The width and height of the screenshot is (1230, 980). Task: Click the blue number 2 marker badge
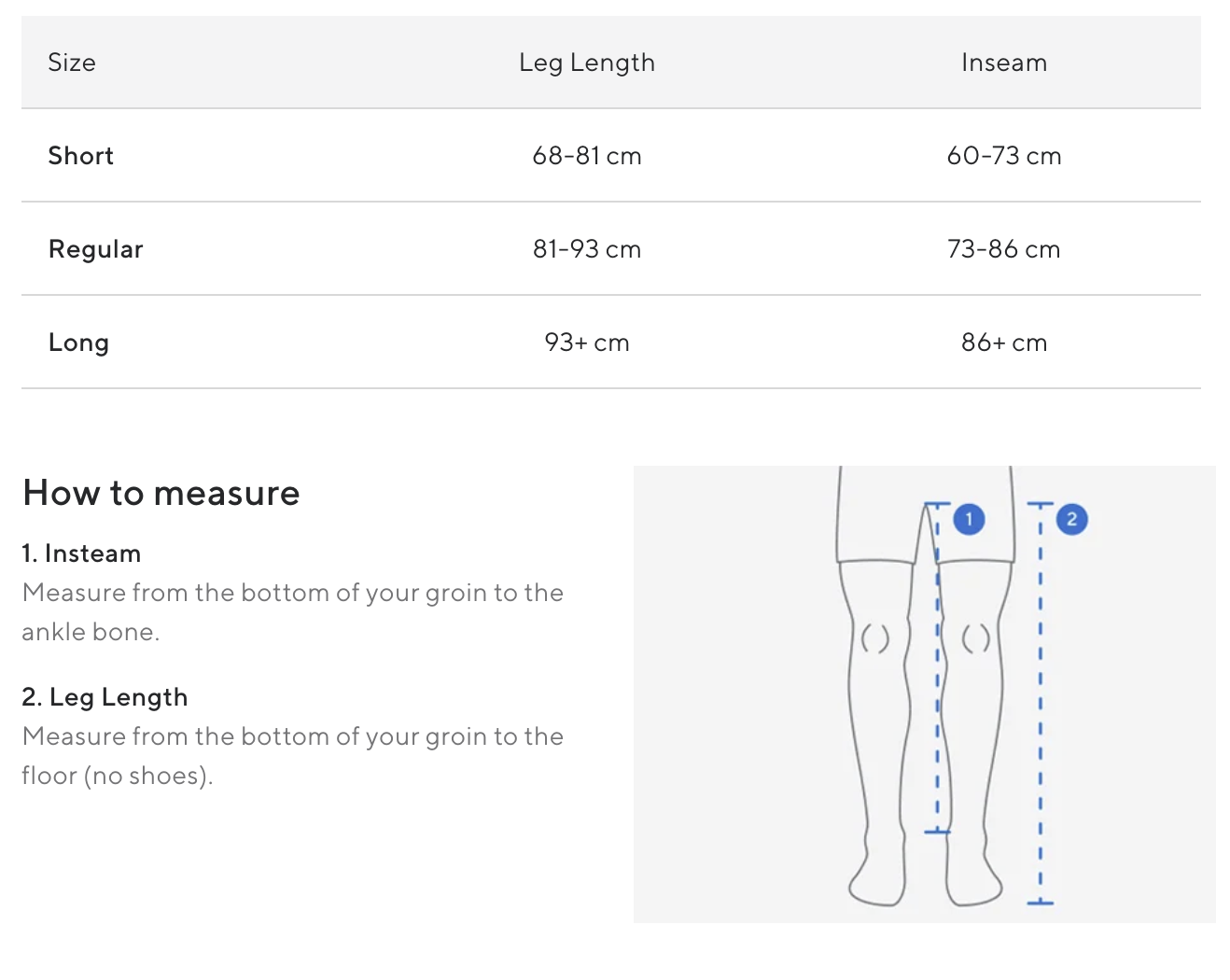click(1071, 519)
